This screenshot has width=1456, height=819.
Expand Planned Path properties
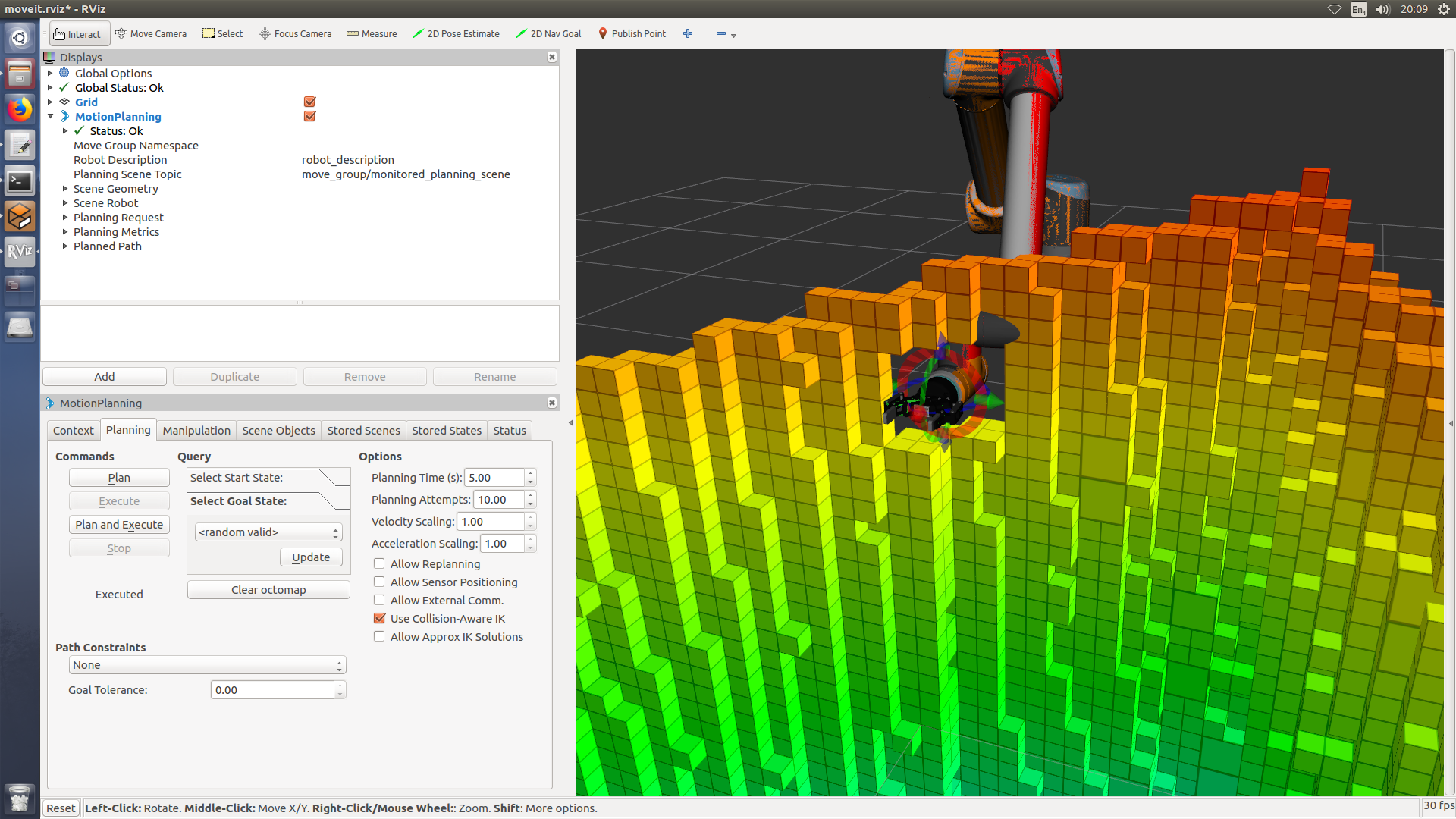pos(65,246)
